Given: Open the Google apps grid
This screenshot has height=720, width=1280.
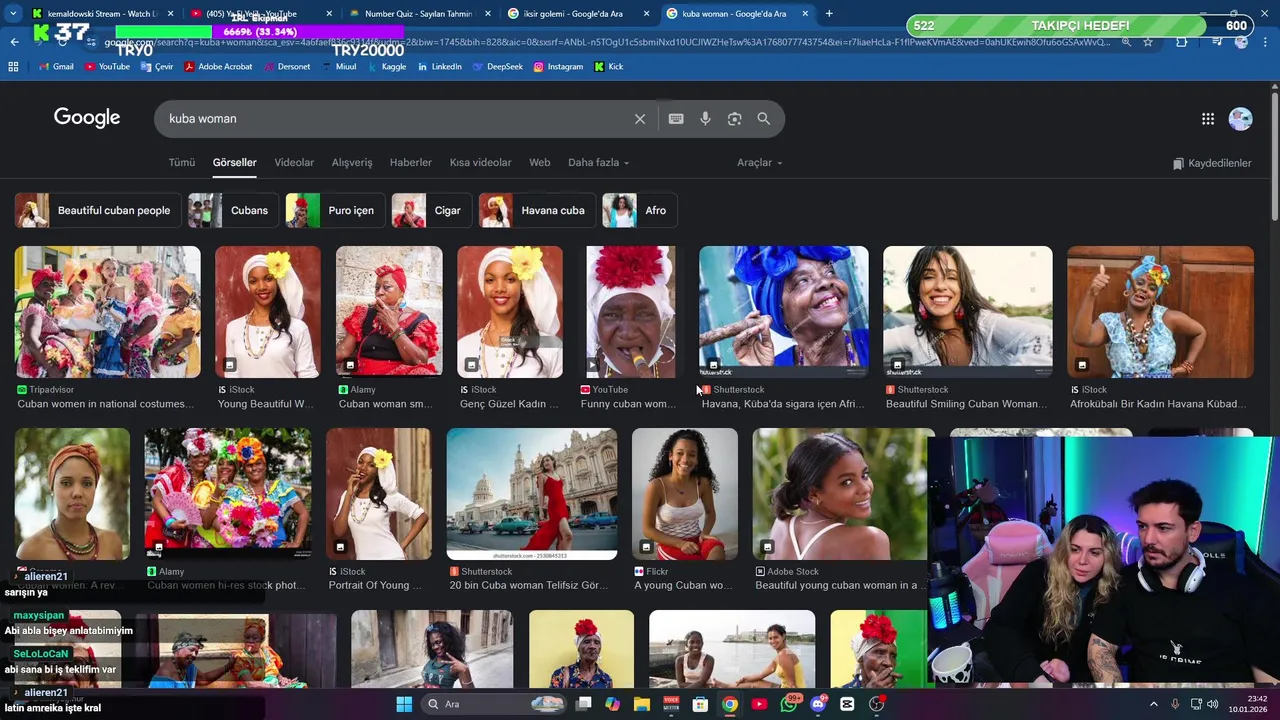Looking at the screenshot, I should (1208, 119).
